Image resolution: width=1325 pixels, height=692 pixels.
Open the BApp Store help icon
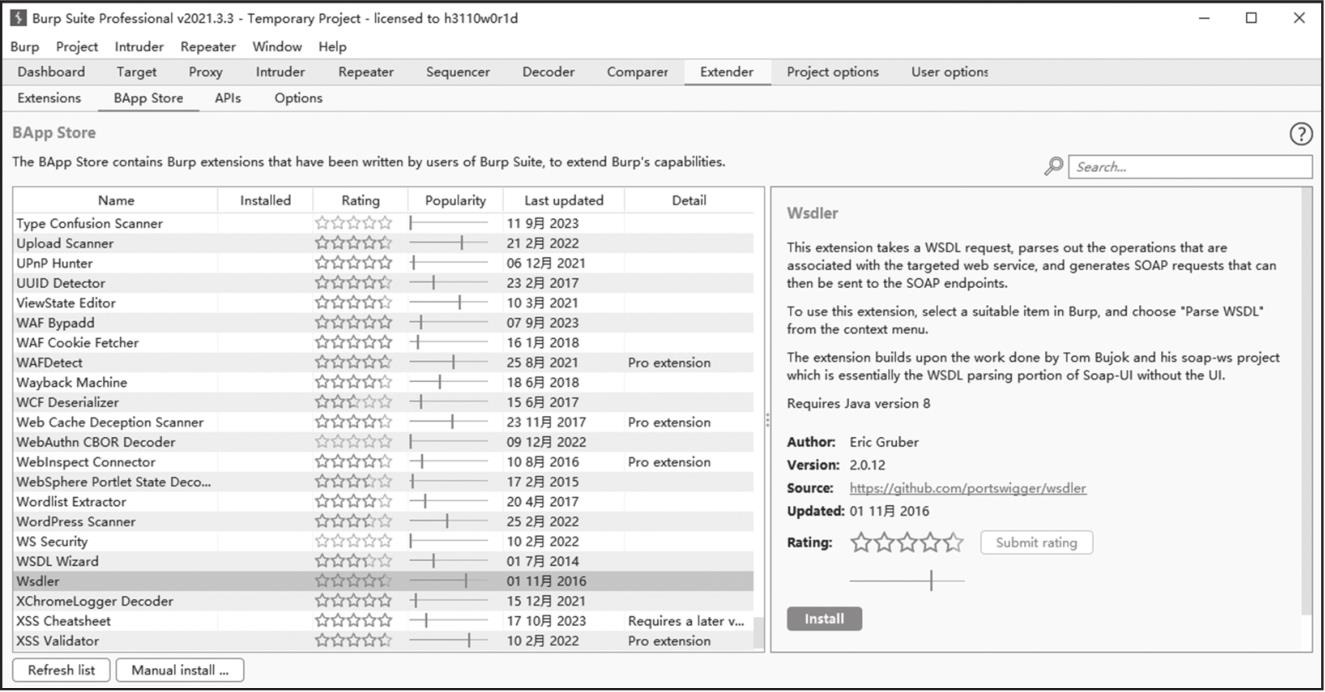1301,134
